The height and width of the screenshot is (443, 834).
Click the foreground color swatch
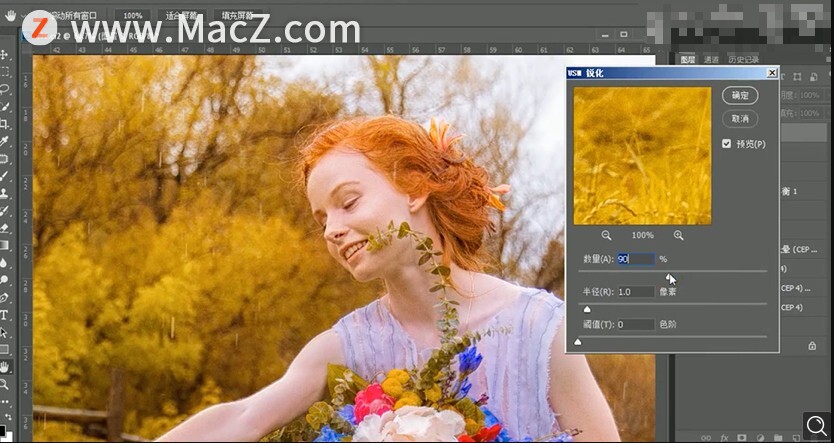click(2, 431)
